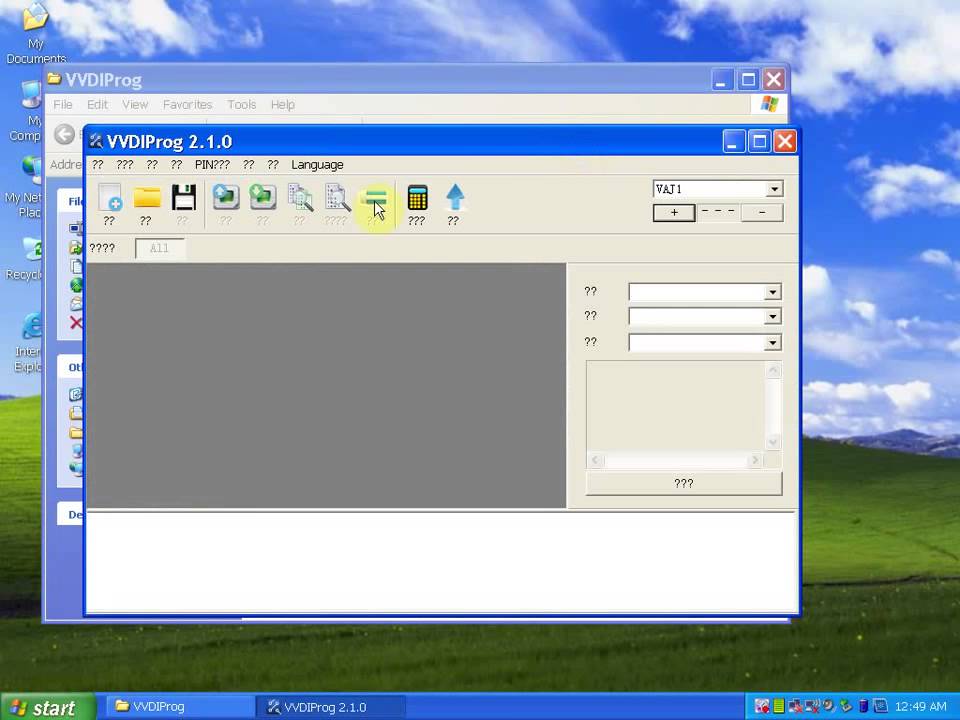Switch to VVDIProg folder taskbar button
Viewport: 960px width, 720px height.
tap(179, 707)
